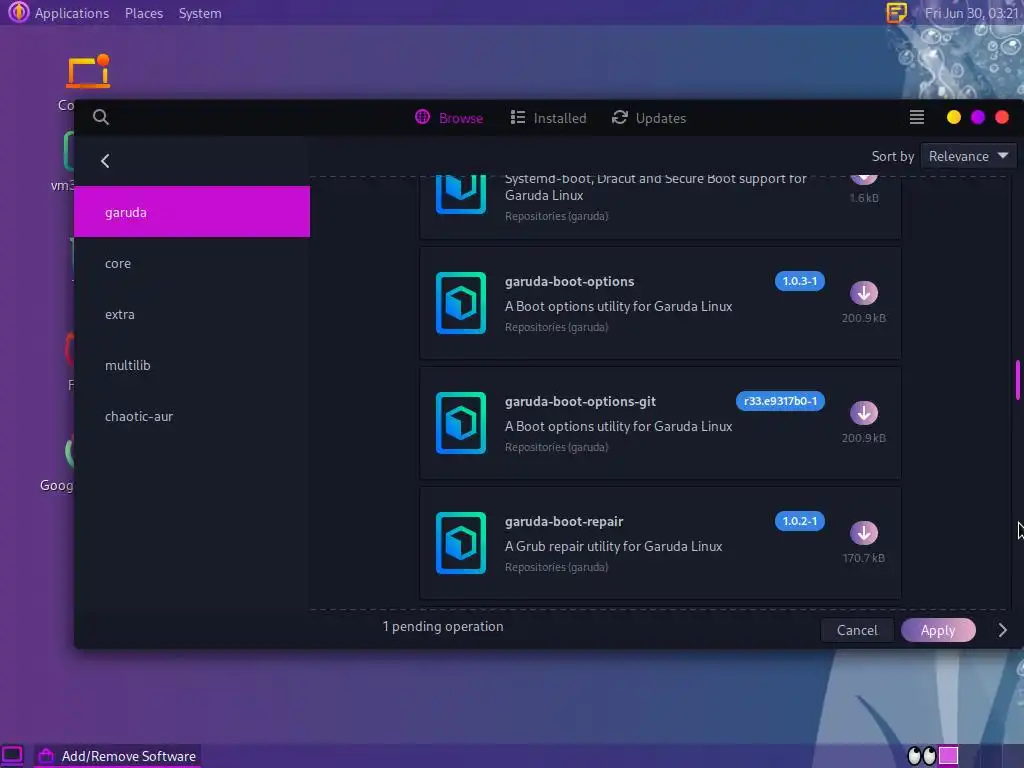Click the garuda-boot-options-git title
The height and width of the screenshot is (768, 1024).
[x=580, y=402]
